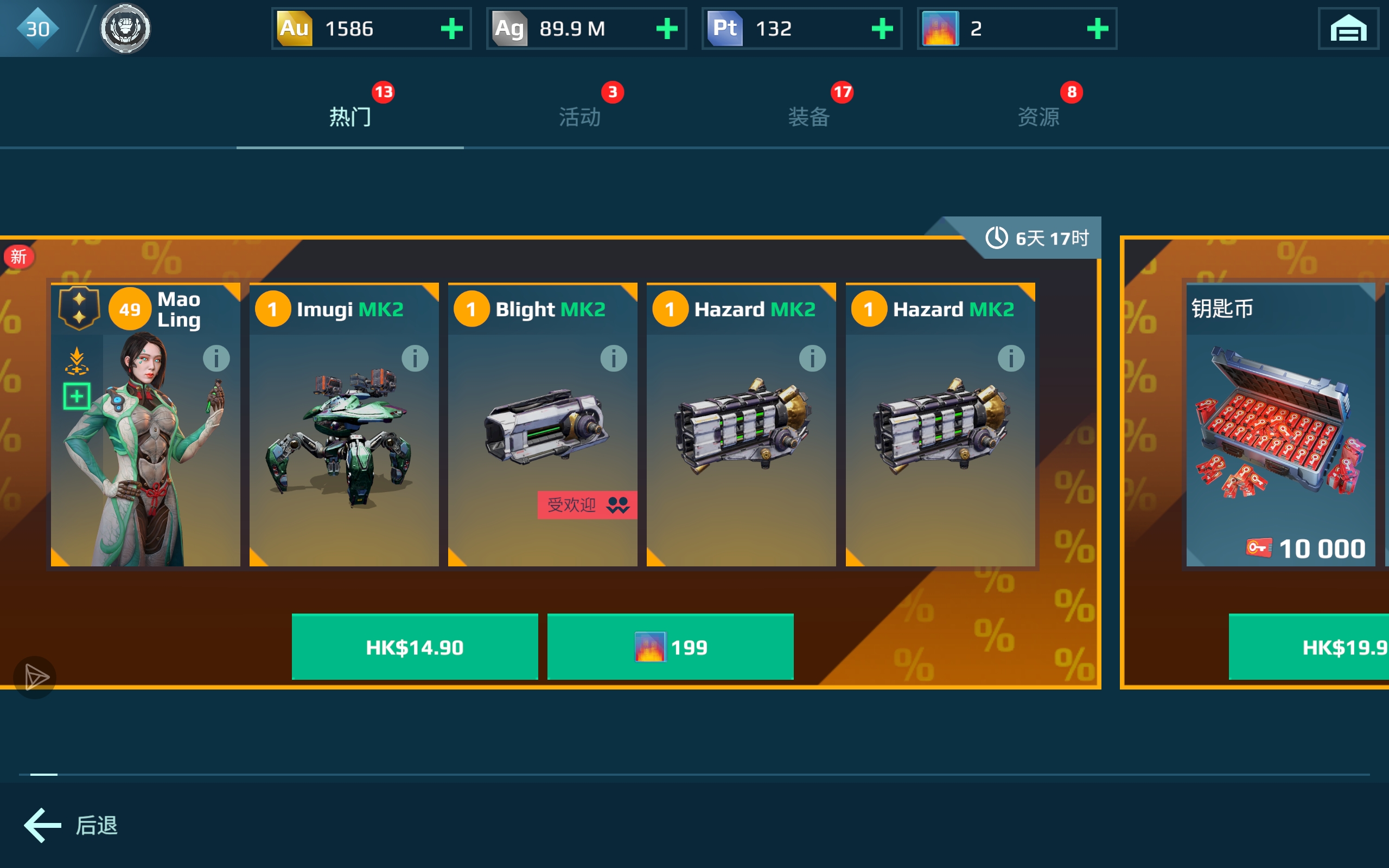Click the green plus skill icon on Mao Ling

coord(77,396)
